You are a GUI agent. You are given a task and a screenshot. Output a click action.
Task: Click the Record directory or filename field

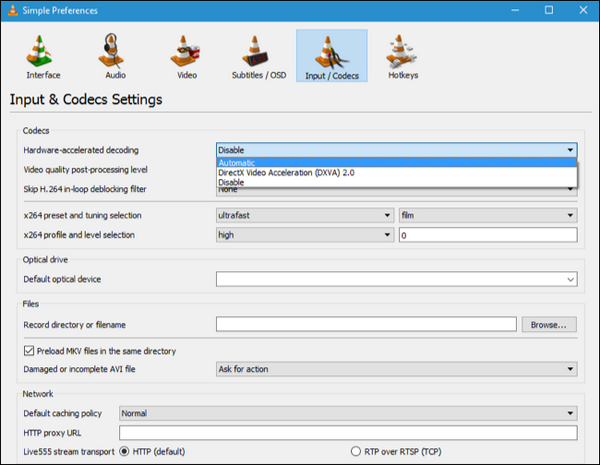coord(366,324)
